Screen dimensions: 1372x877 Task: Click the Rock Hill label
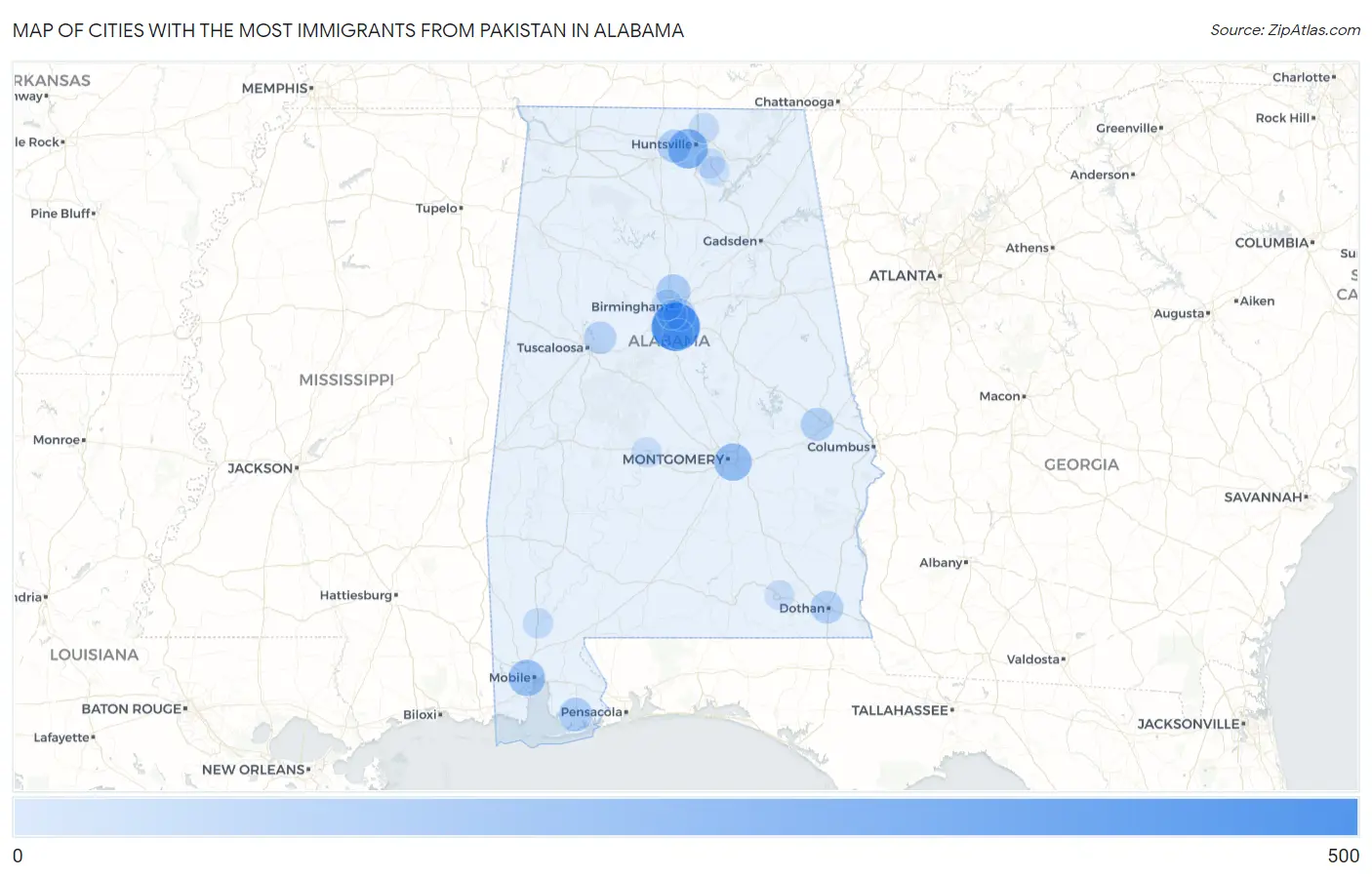click(1283, 118)
